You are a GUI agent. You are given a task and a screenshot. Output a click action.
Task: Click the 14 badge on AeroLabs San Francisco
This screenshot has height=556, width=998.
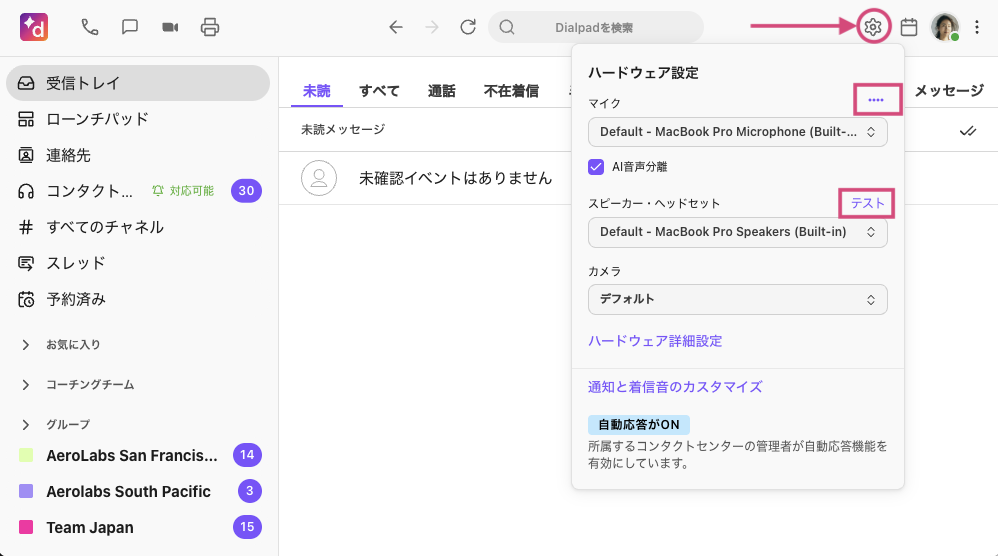pyautogui.click(x=247, y=455)
